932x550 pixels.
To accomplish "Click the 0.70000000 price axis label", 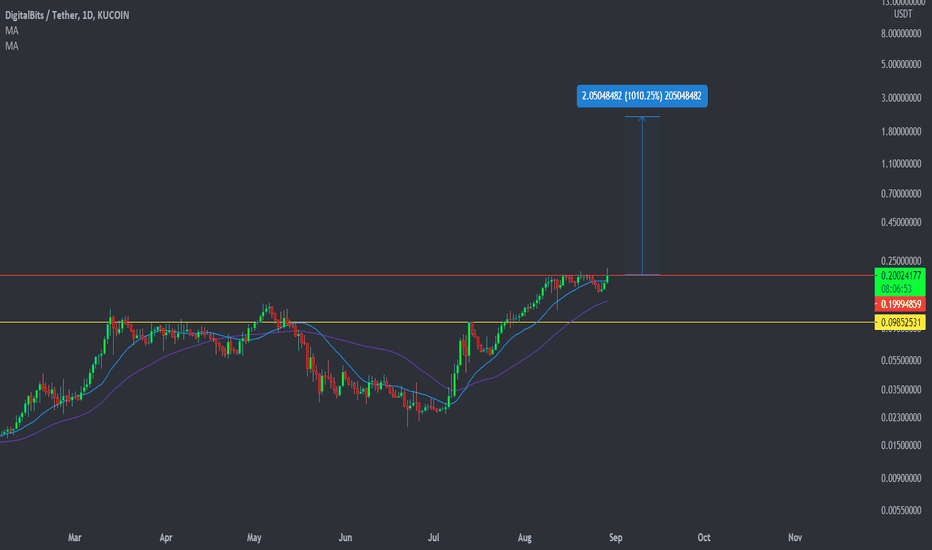I will tap(901, 193).
